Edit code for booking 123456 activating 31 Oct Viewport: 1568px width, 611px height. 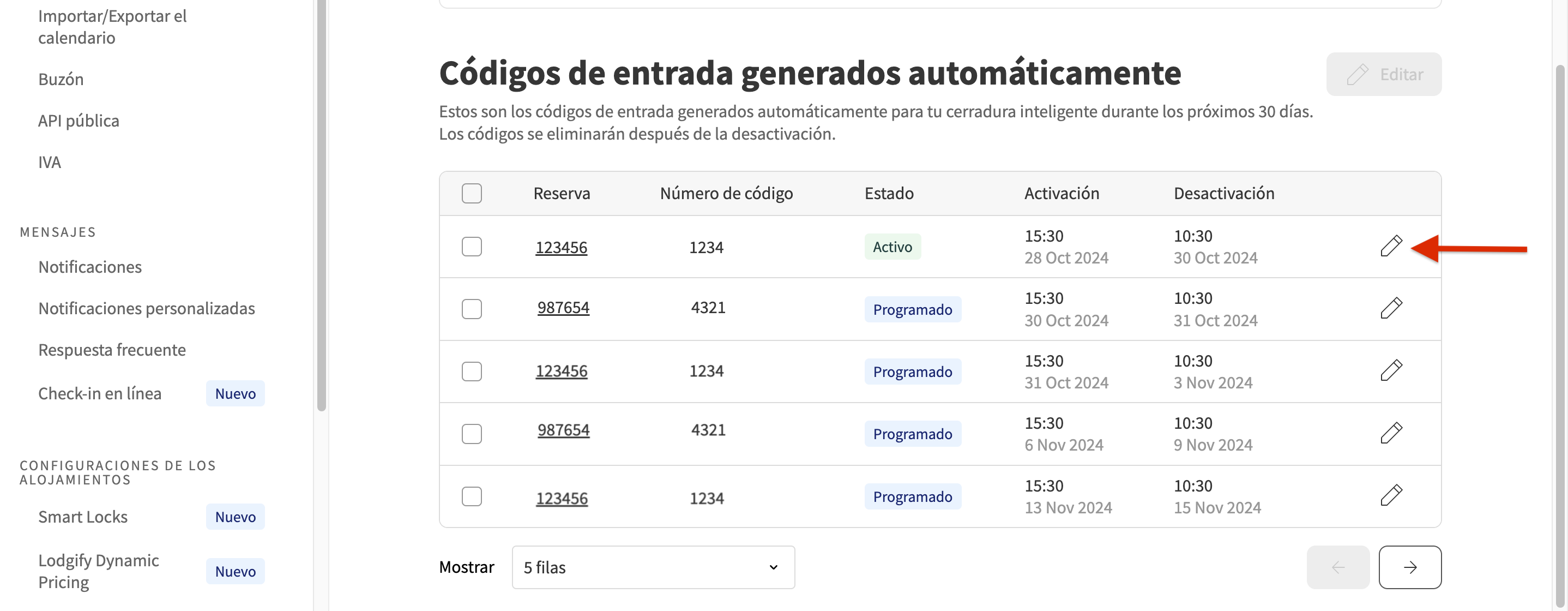pyautogui.click(x=1392, y=371)
